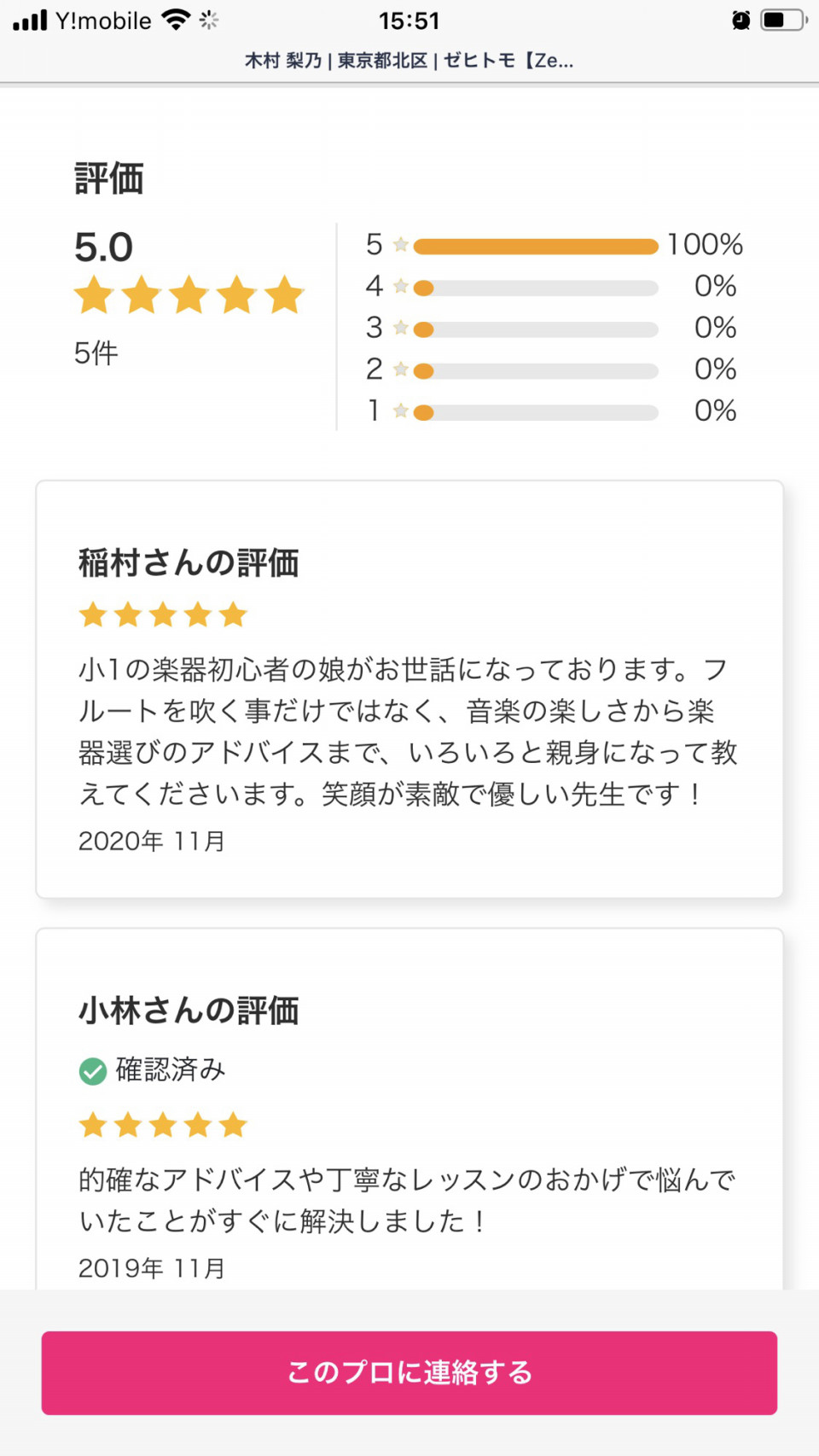Screen dimensions: 819x1456
Task: Tap the stars in 小林さん's review
Action: (x=163, y=1125)
